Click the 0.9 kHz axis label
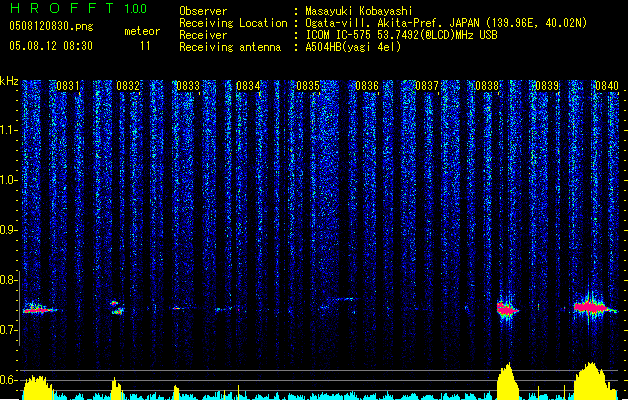 coord(9,230)
